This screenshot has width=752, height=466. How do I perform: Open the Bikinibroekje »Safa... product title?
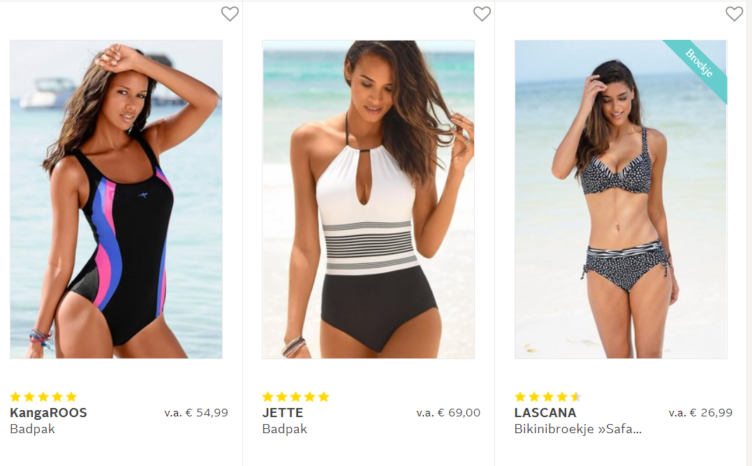tap(577, 429)
